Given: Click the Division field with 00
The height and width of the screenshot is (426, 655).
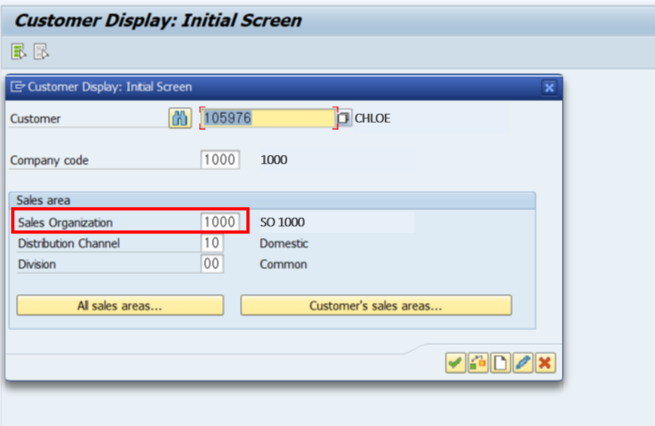Looking at the screenshot, I should (212, 264).
